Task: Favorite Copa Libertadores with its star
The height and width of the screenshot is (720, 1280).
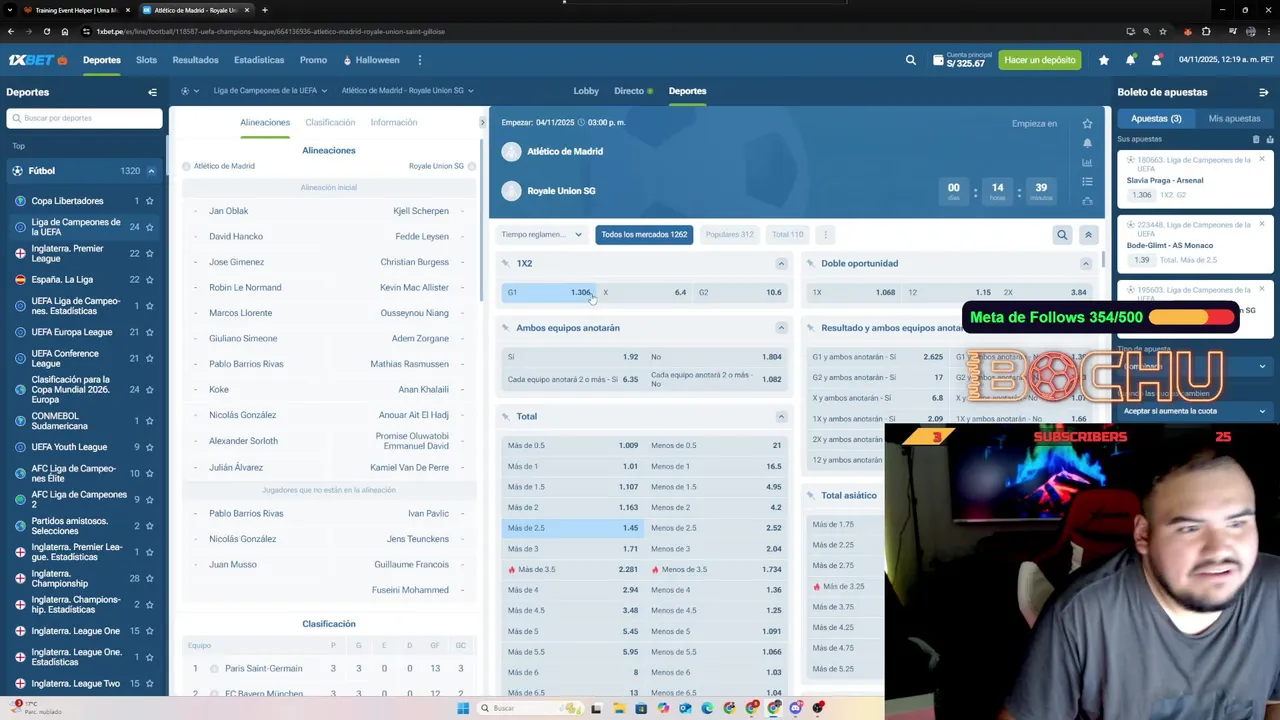Action: pos(149,201)
